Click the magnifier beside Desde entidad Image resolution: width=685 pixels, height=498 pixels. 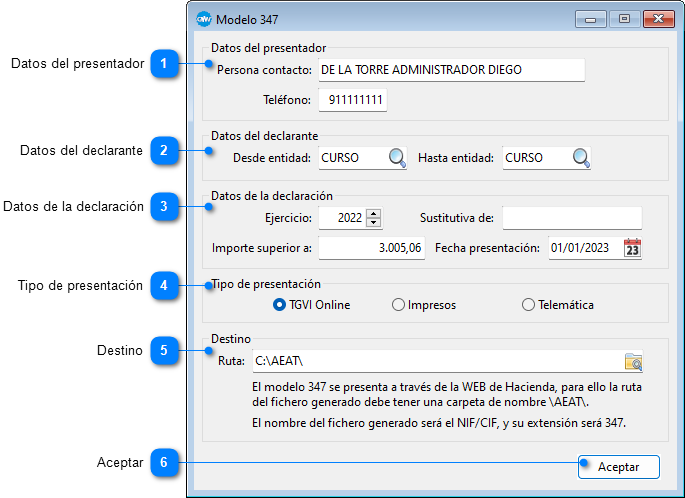[397, 158]
